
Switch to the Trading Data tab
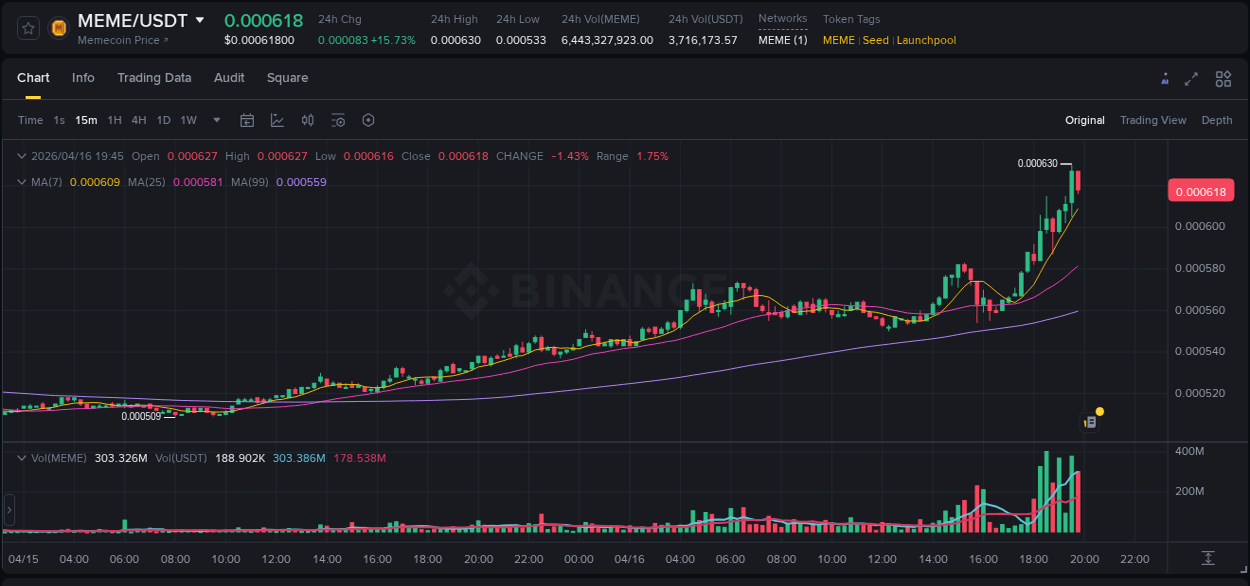pyautogui.click(x=154, y=77)
